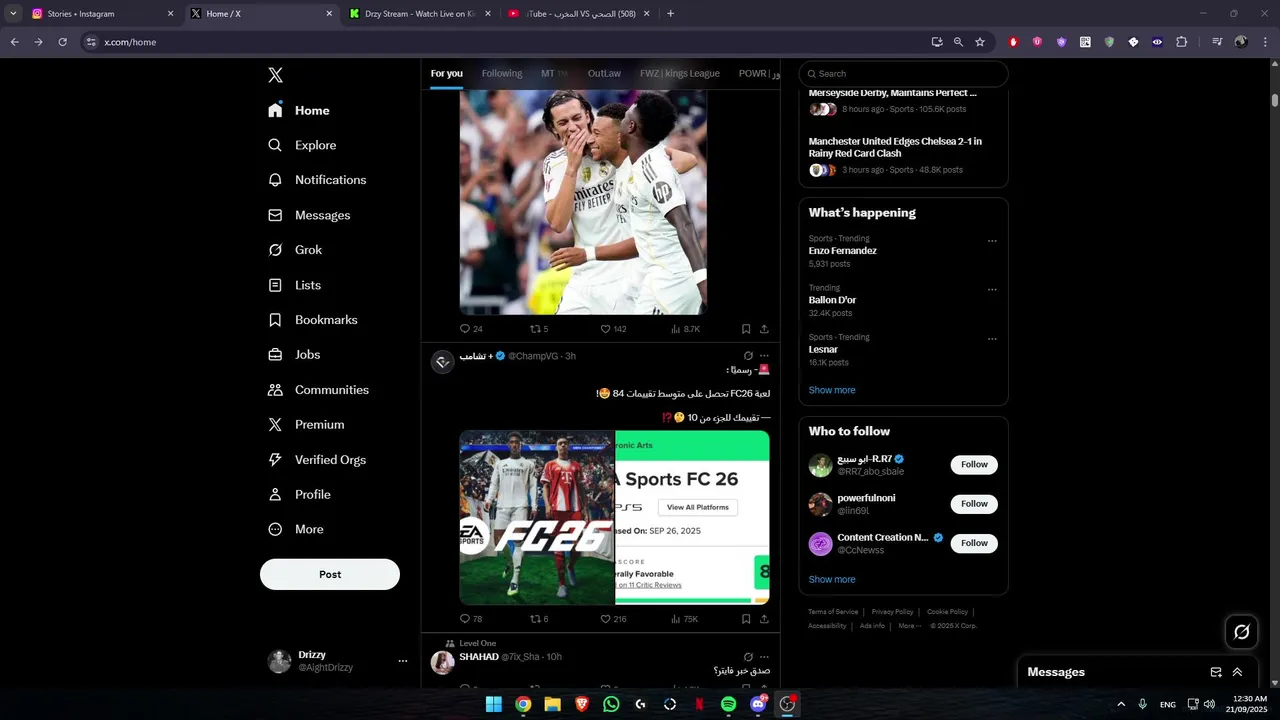
Task: Bookmark the FC26 ChampVG post
Action: [746, 619]
